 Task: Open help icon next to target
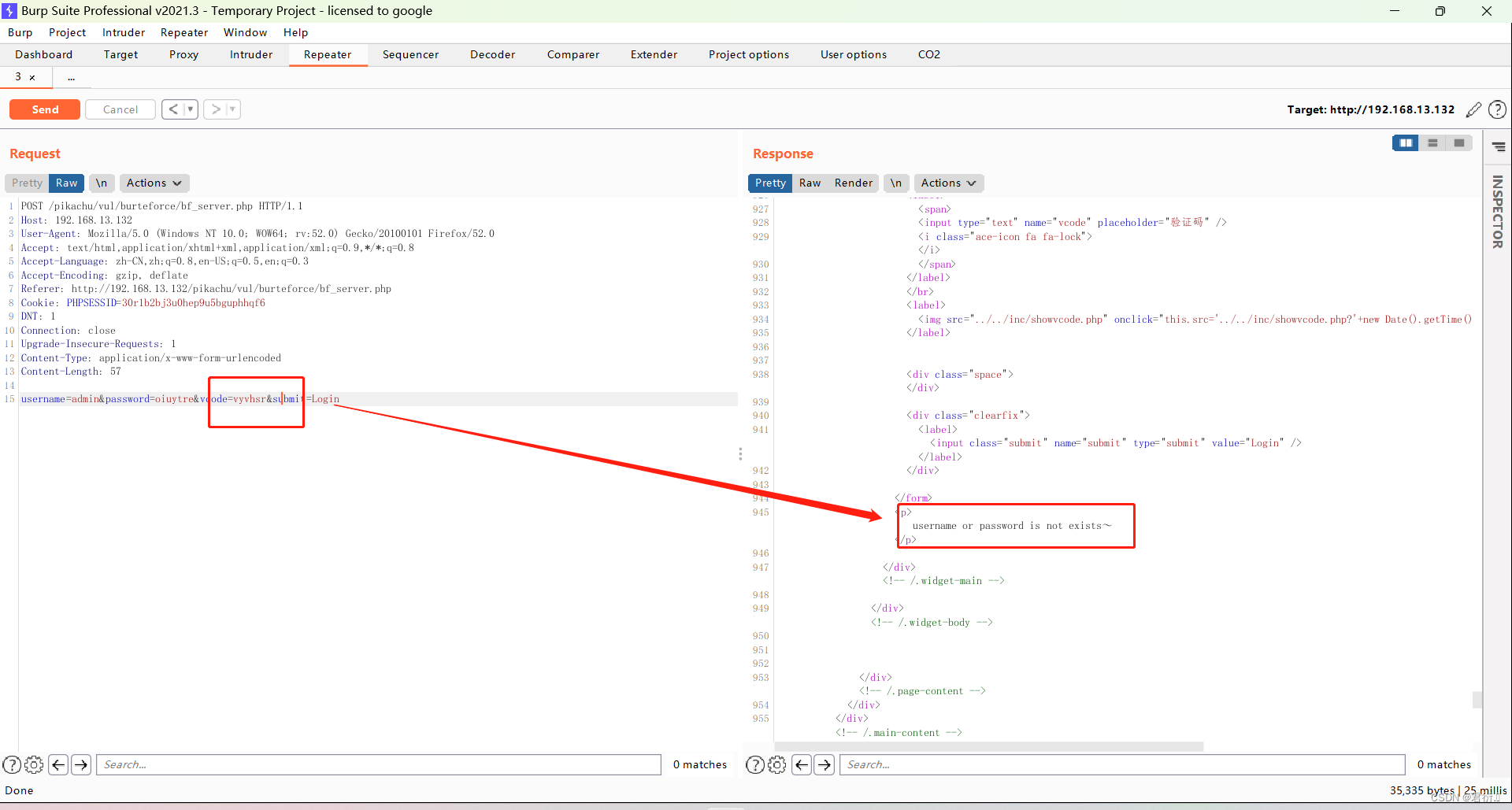click(1497, 109)
